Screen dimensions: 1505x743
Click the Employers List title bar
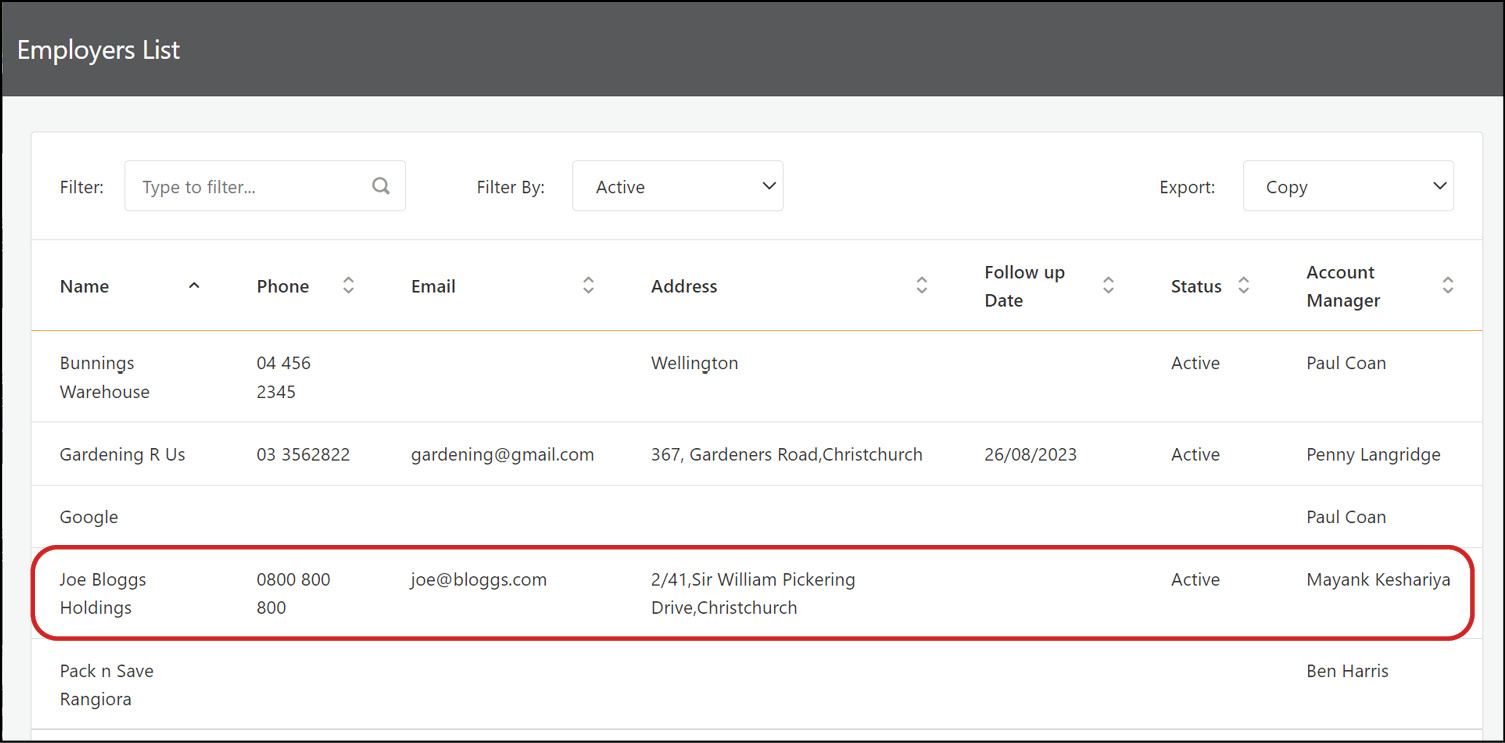[x=98, y=49]
